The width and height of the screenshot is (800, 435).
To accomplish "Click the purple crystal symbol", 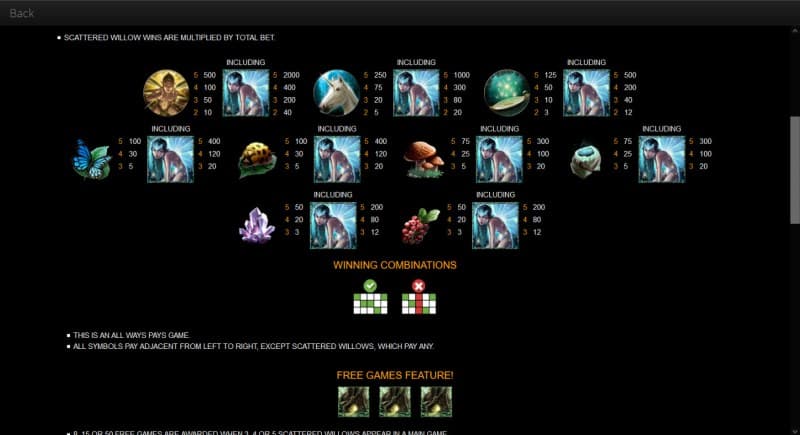I will pyautogui.click(x=257, y=225).
